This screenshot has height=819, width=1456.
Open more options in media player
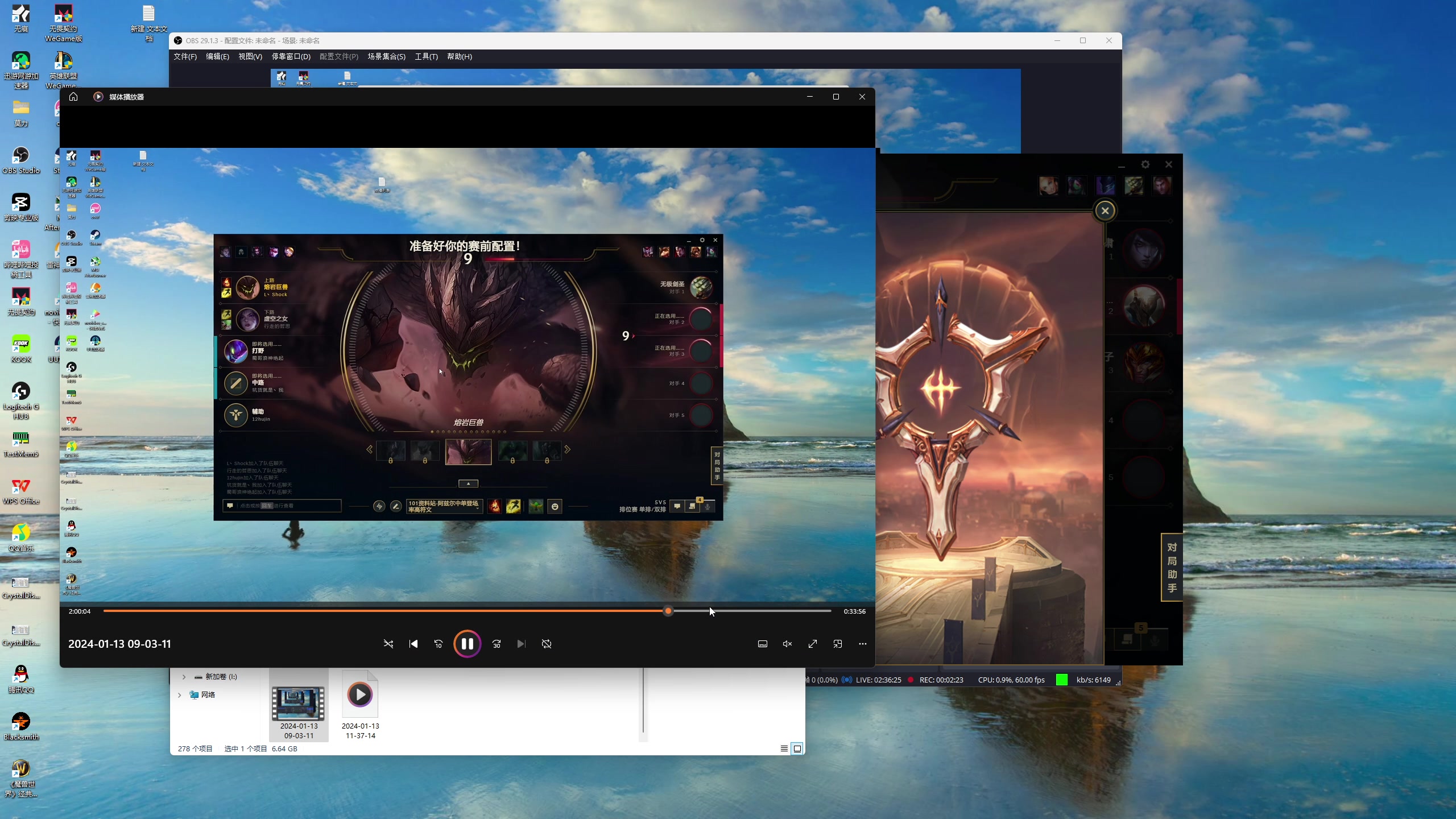[862, 644]
